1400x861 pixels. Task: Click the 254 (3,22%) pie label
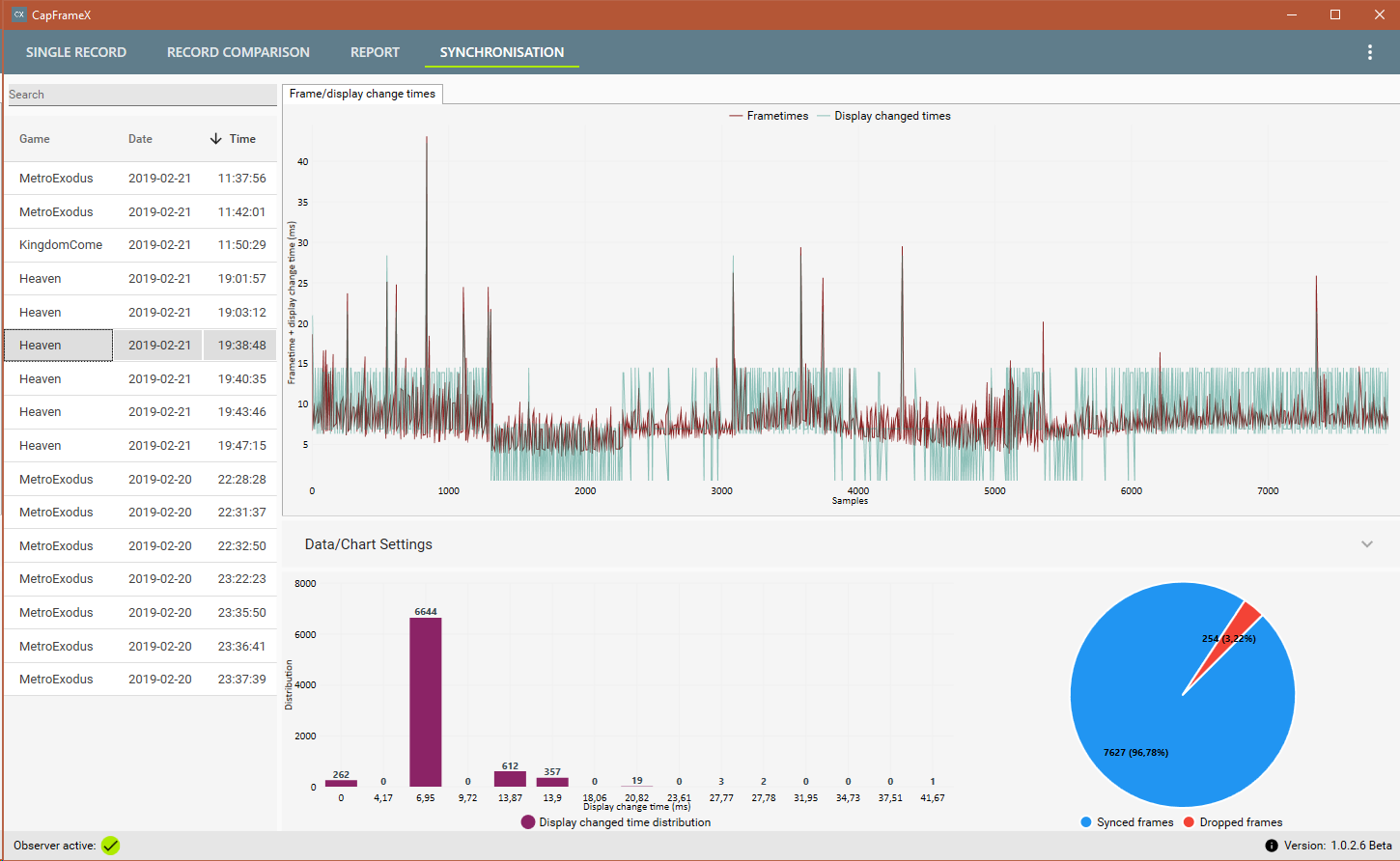tap(1228, 638)
